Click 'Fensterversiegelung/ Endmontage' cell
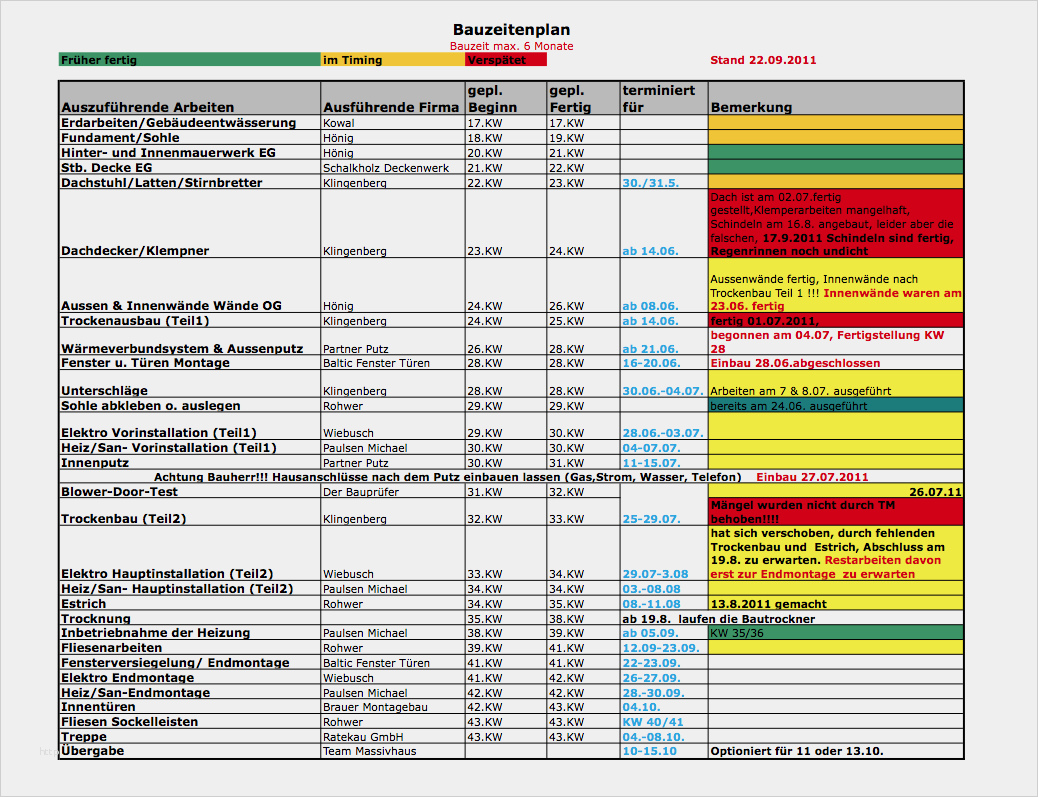1038x797 pixels. pyautogui.click(x=189, y=663)
